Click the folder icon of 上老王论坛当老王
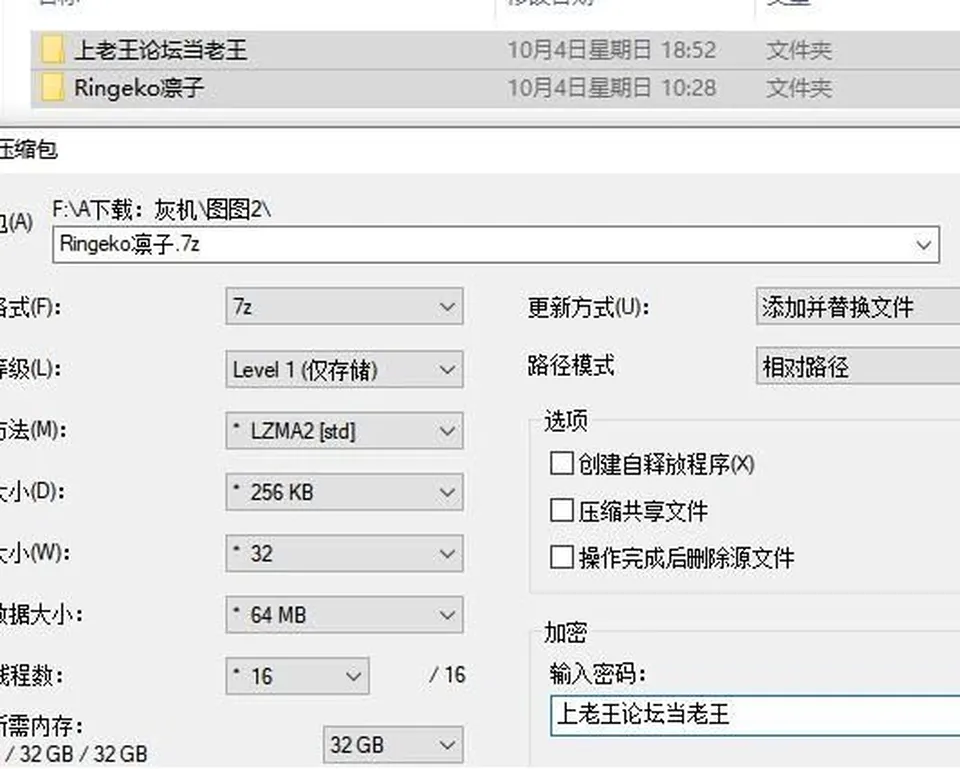Viewport: 960px width, 769px height. click(53, 50)
